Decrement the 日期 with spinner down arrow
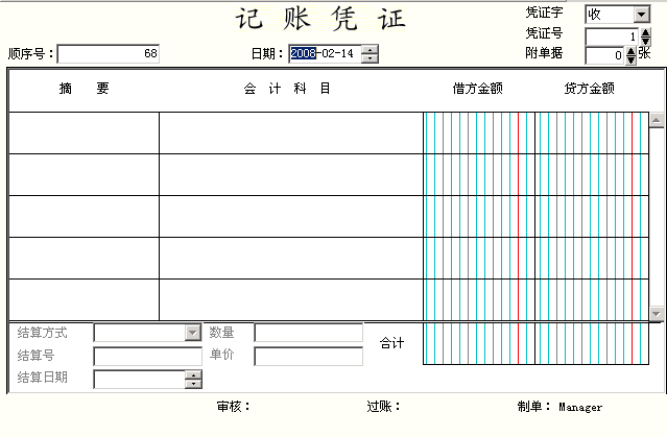Viewport: 667px width, 438px height. coord(370,58)
